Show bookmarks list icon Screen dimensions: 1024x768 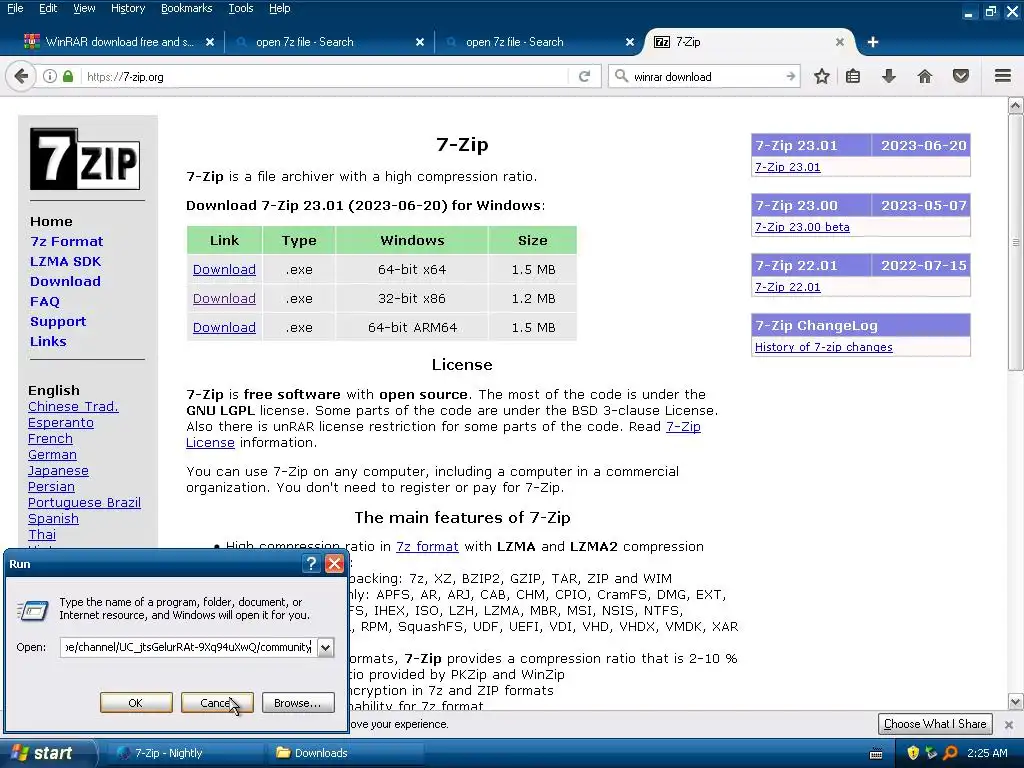[853, 76]
